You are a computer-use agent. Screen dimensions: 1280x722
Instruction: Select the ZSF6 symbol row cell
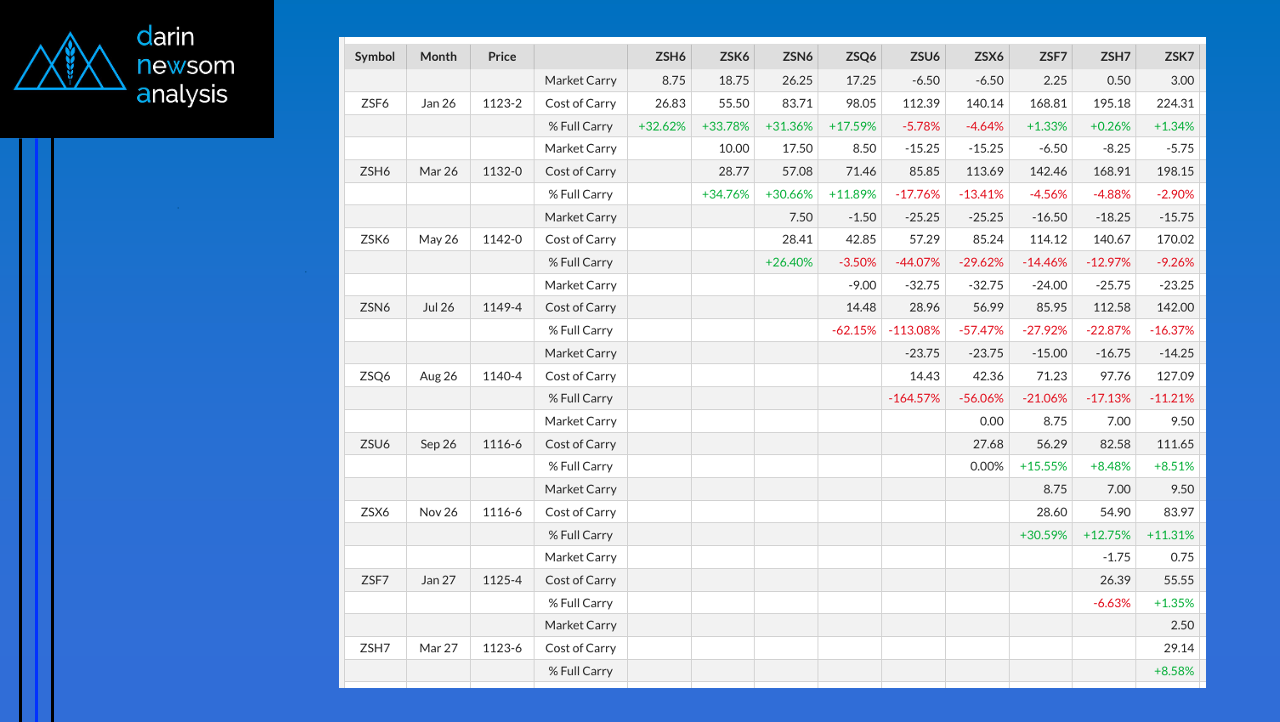pyautogui.click(x=375, y=103)
